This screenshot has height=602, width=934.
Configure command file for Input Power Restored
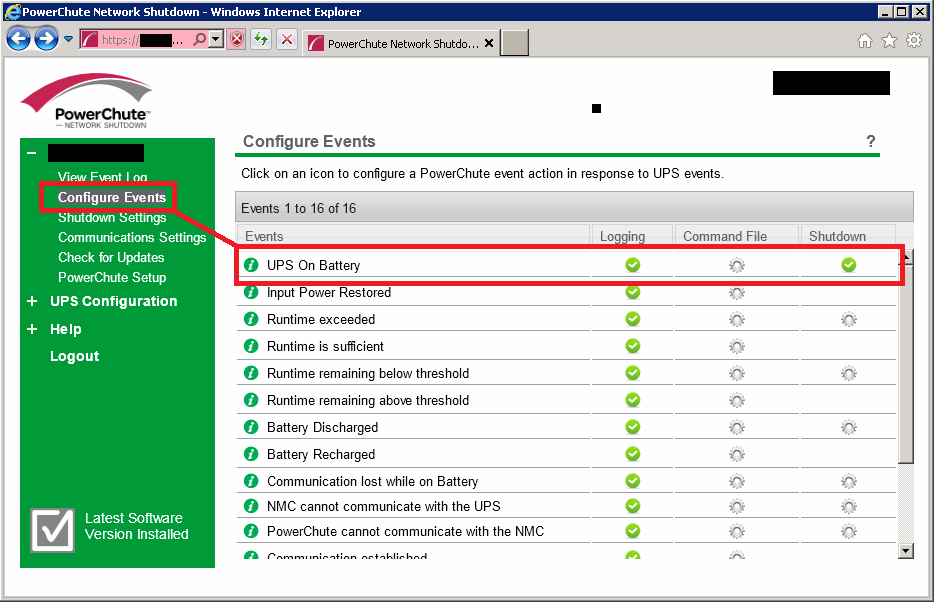point(737,293)
